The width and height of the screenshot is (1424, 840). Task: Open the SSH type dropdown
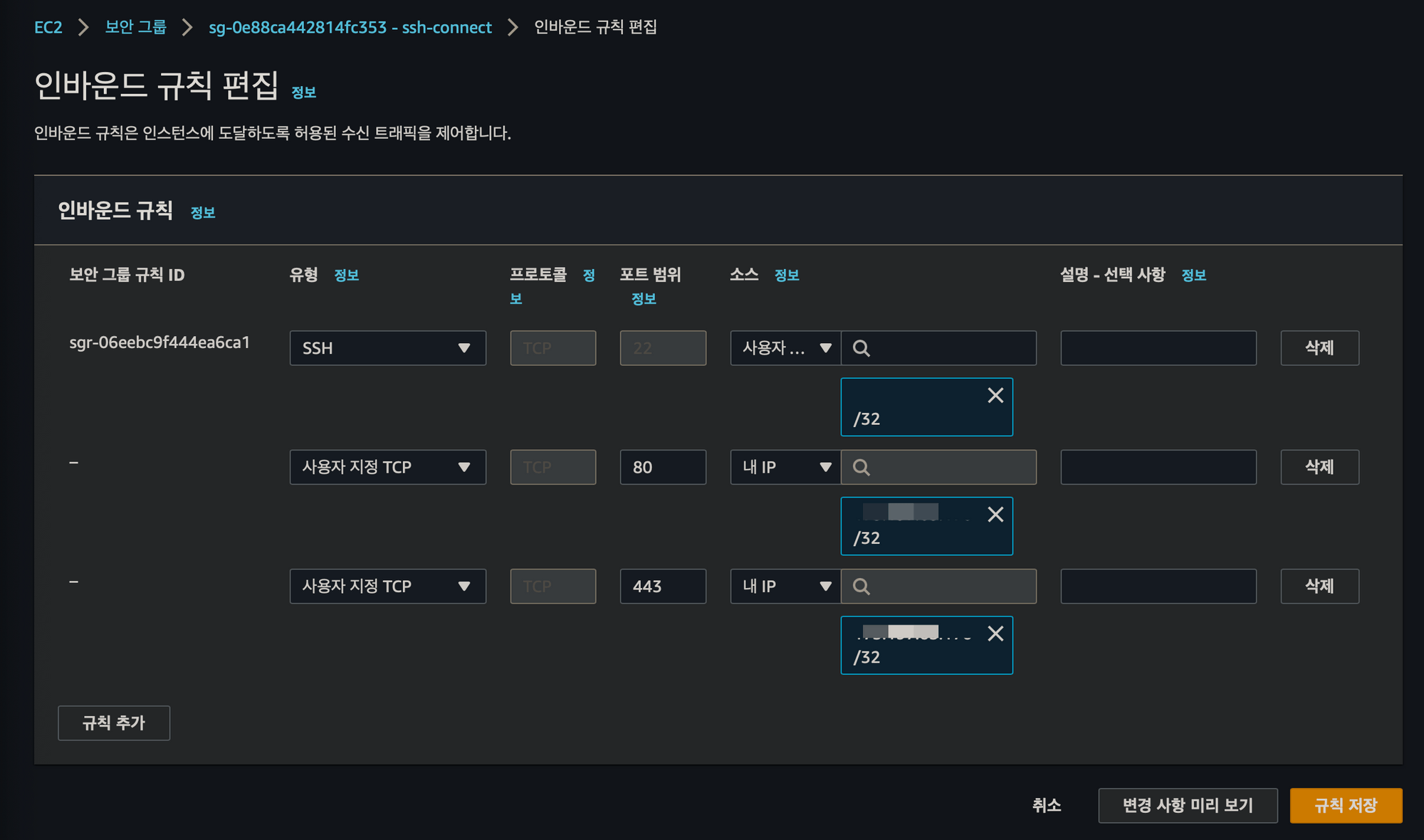(387, 348)
